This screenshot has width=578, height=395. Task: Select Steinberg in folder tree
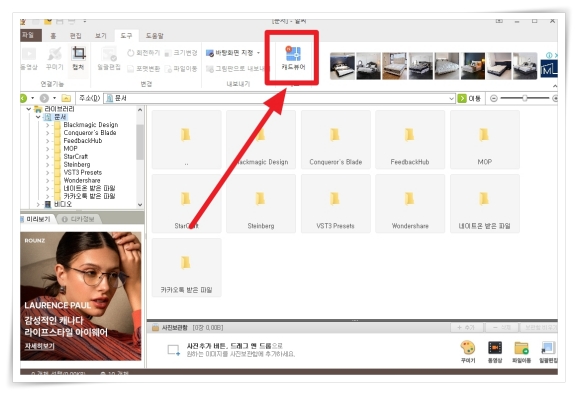coord(77,165)
